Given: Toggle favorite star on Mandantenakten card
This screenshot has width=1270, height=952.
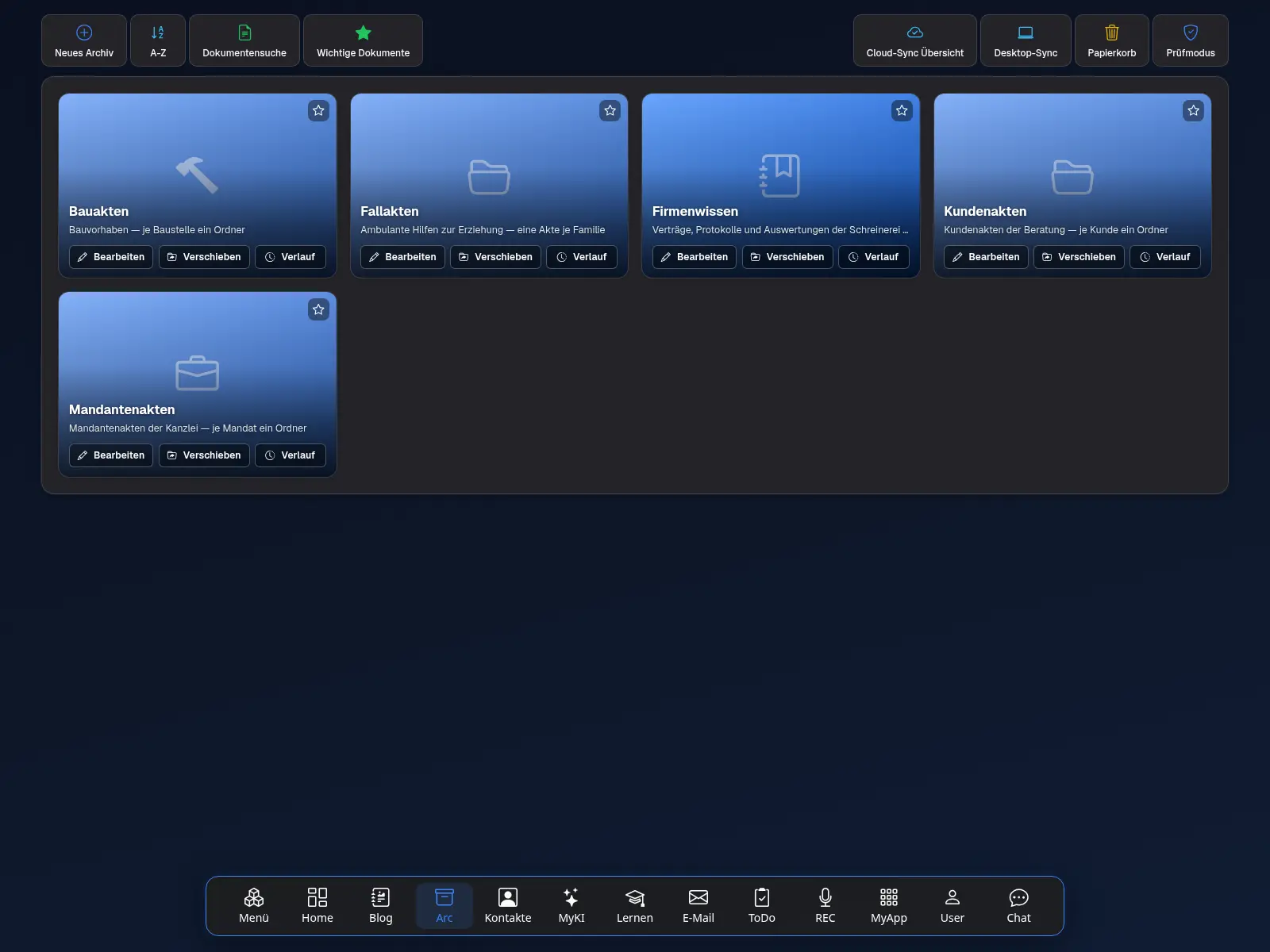Looking at the screenshot, I should (x=318, y=309).
